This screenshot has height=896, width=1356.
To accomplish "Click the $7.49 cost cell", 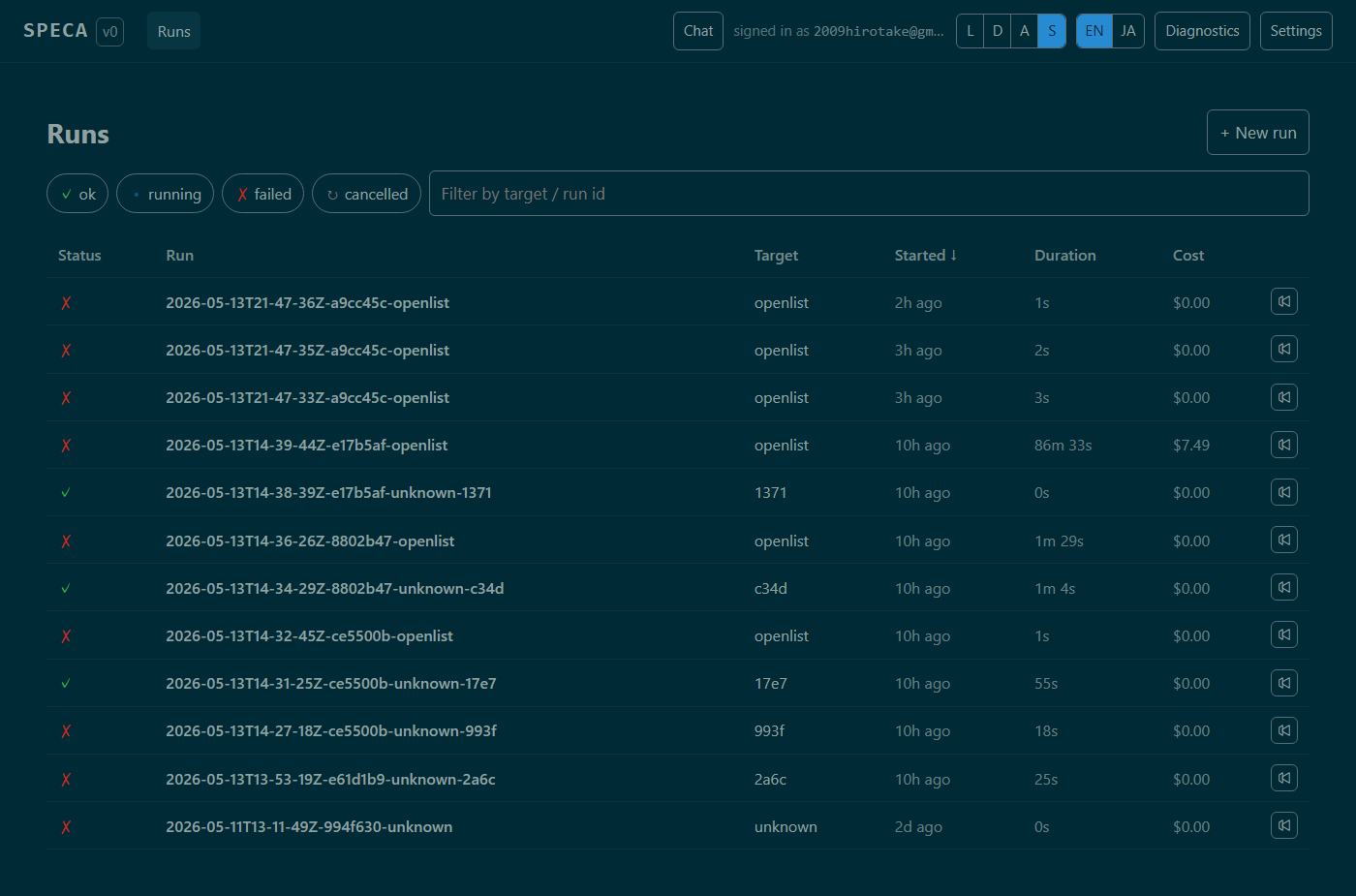I will [x=1191, y=446].
